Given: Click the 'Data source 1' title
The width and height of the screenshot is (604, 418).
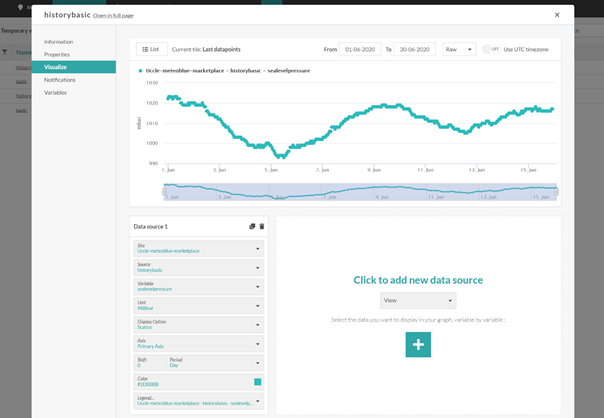Looking at the screenshot, I should coord(151,227).
